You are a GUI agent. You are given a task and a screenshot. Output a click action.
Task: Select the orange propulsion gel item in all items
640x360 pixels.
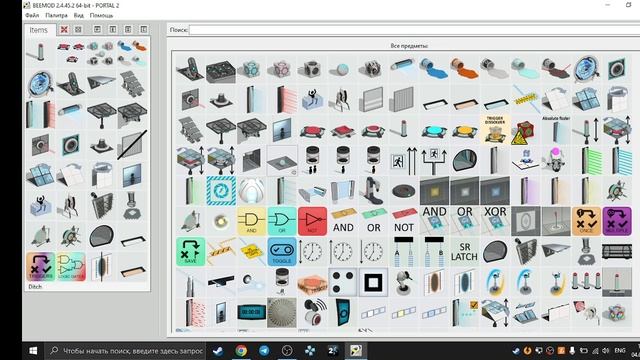pyautogui.click(x=464, y=69)
